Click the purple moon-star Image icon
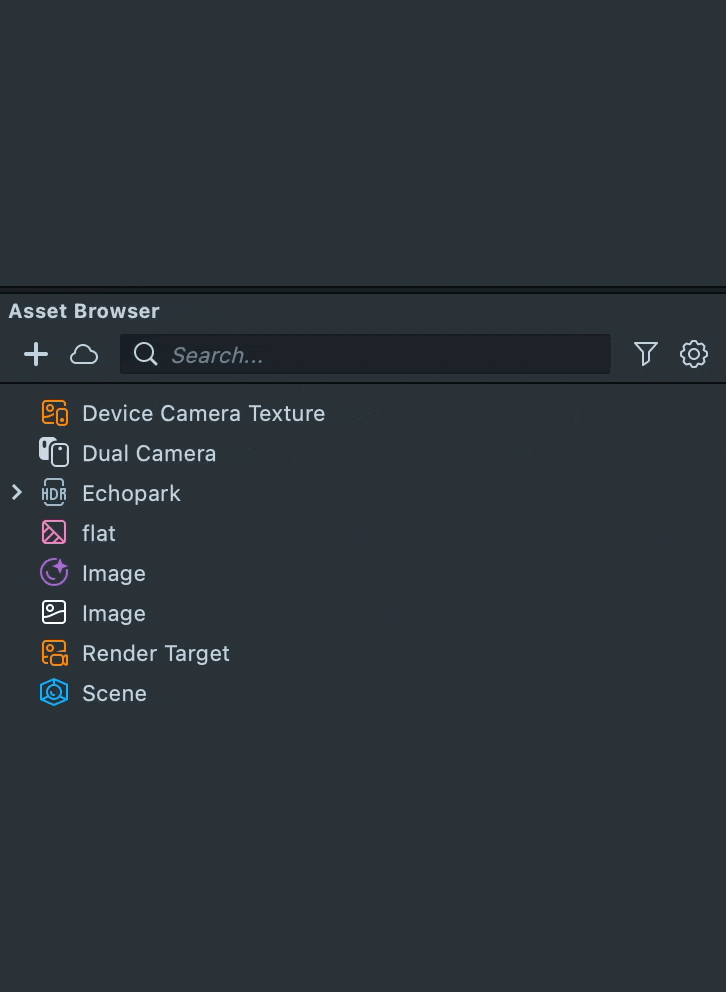This screenshot has width=726, height=992. (54, 573)
